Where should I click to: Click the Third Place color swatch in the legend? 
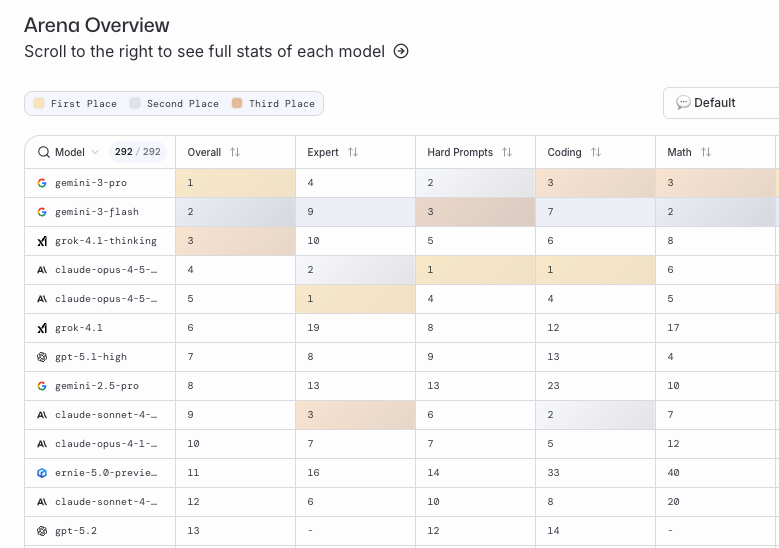(237, 103)
